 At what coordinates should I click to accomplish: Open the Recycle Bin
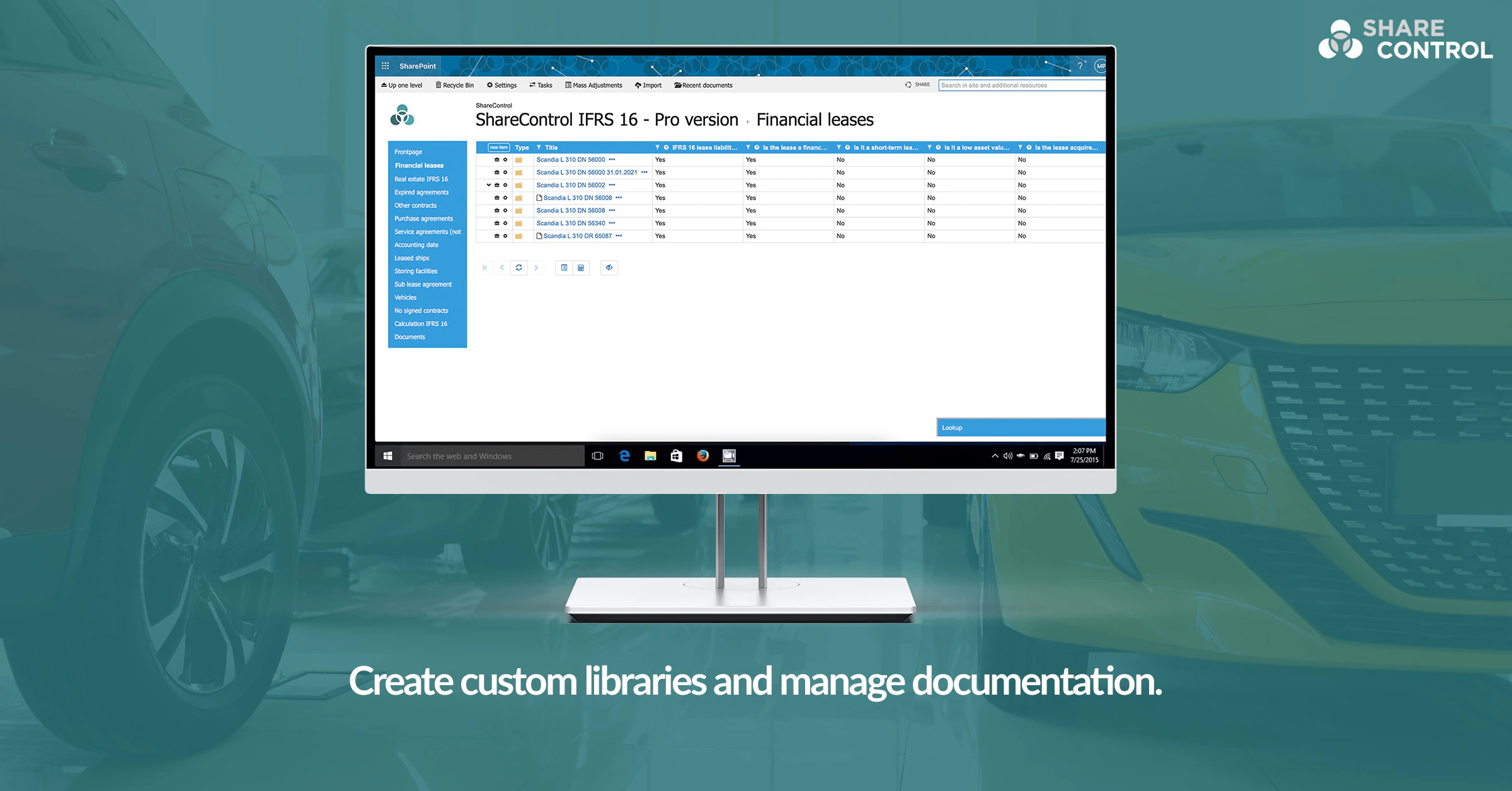click(455, 85)
